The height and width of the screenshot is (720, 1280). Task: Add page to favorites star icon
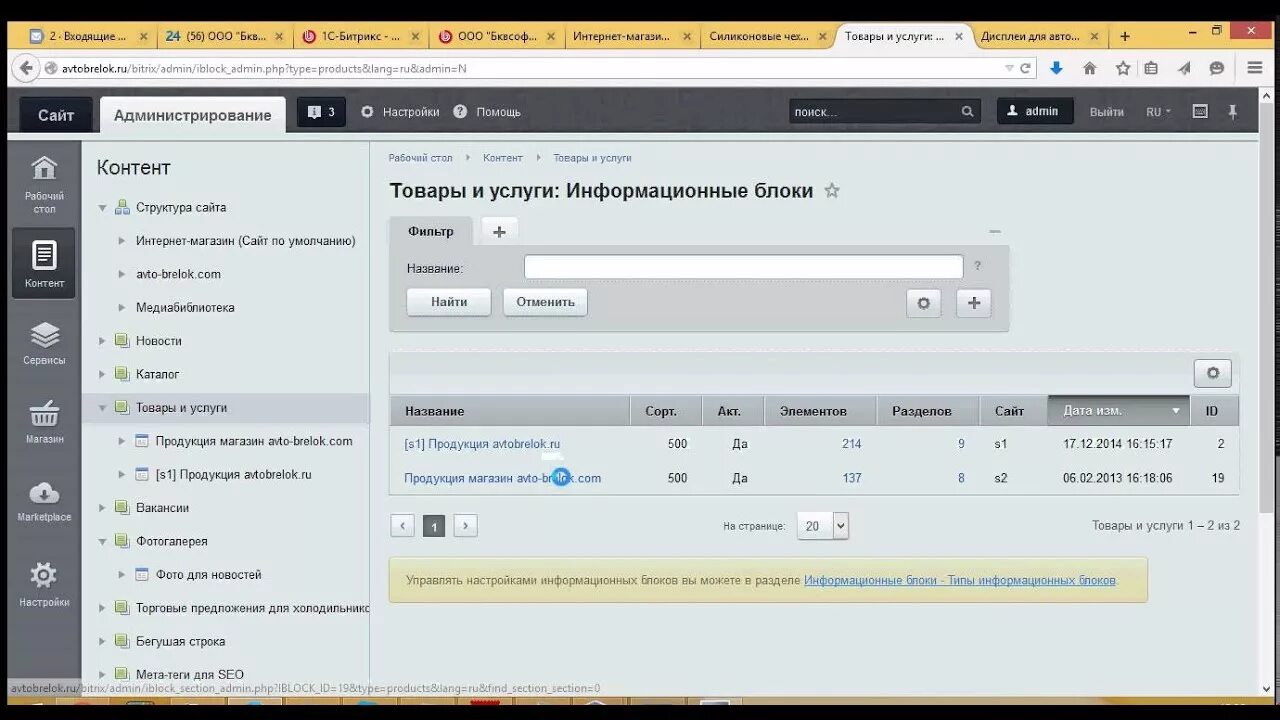[x=832, y=190]
